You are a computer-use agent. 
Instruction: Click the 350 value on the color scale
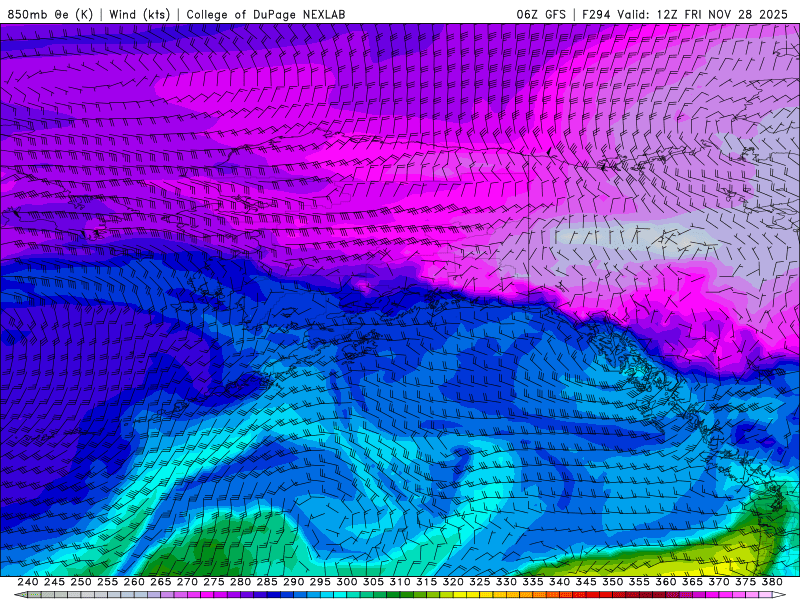pos(612,582)
